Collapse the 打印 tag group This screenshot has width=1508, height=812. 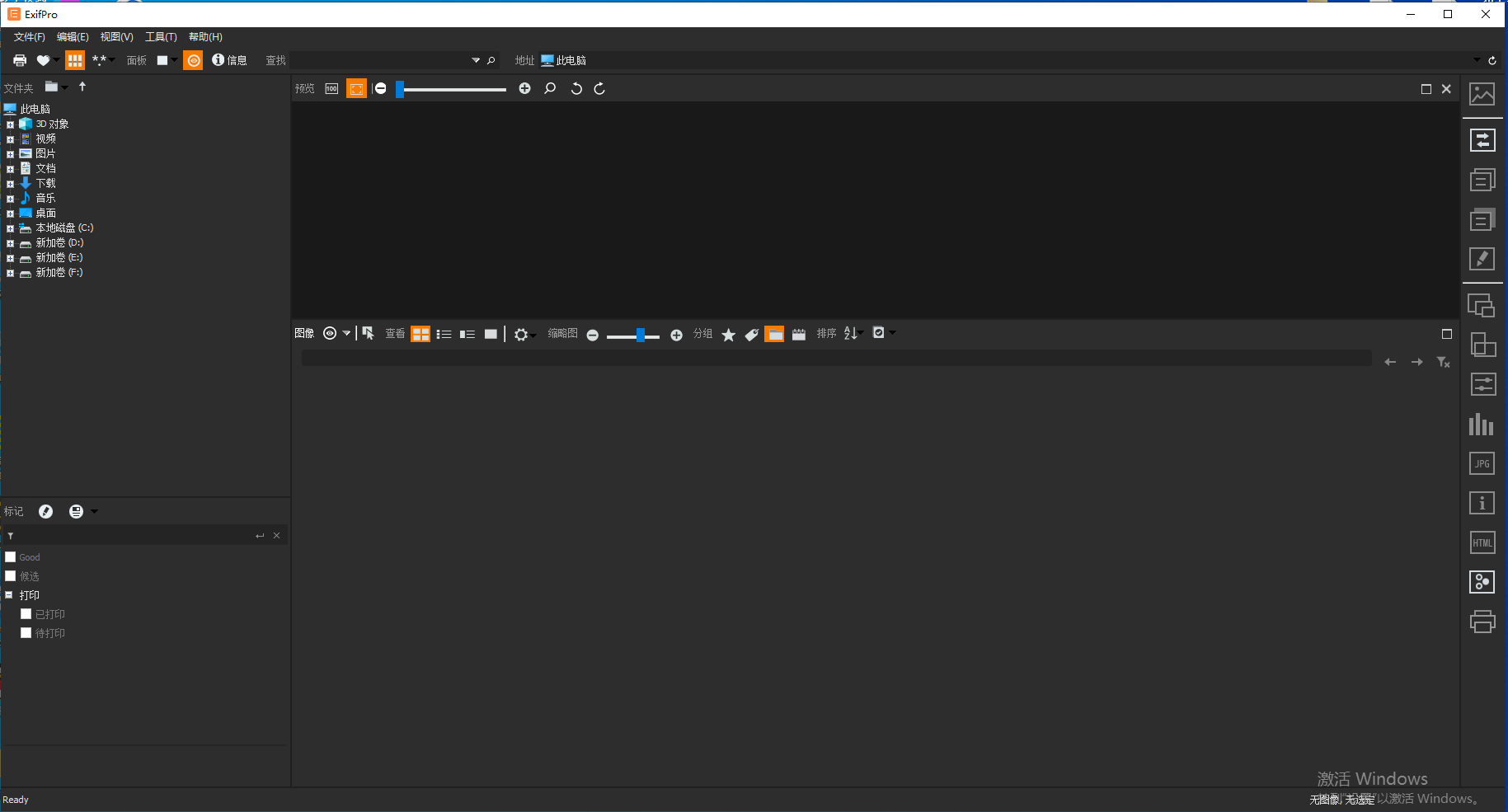click(9, 594)
